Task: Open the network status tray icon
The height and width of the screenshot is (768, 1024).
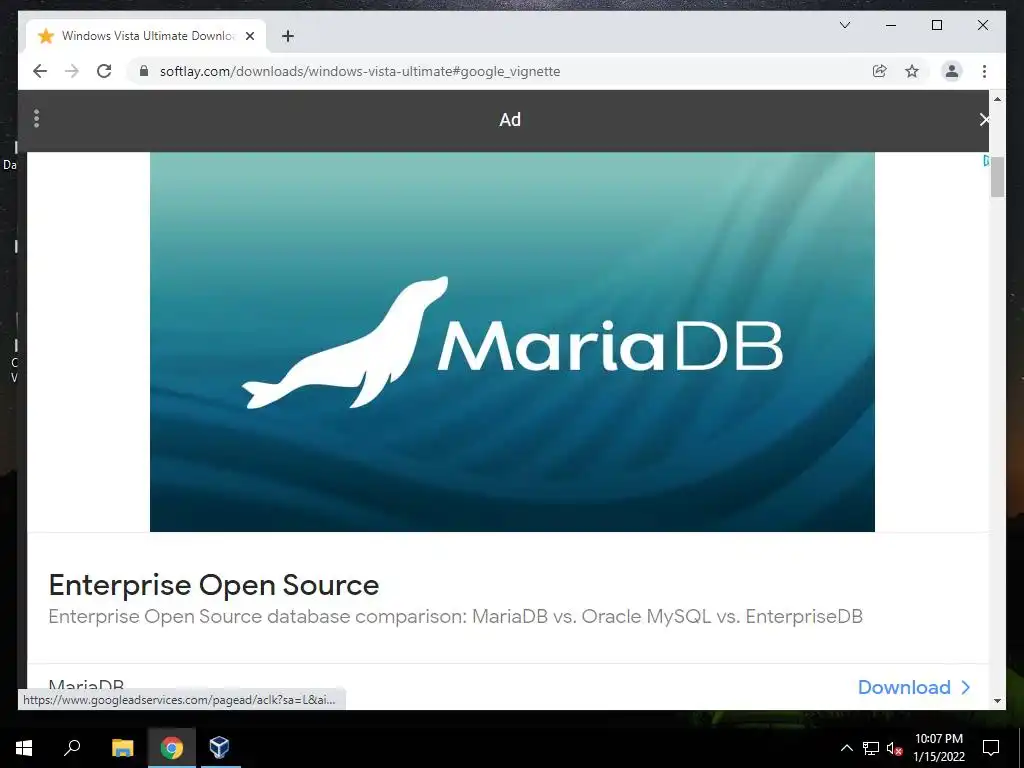Action: tap(871, 748)
